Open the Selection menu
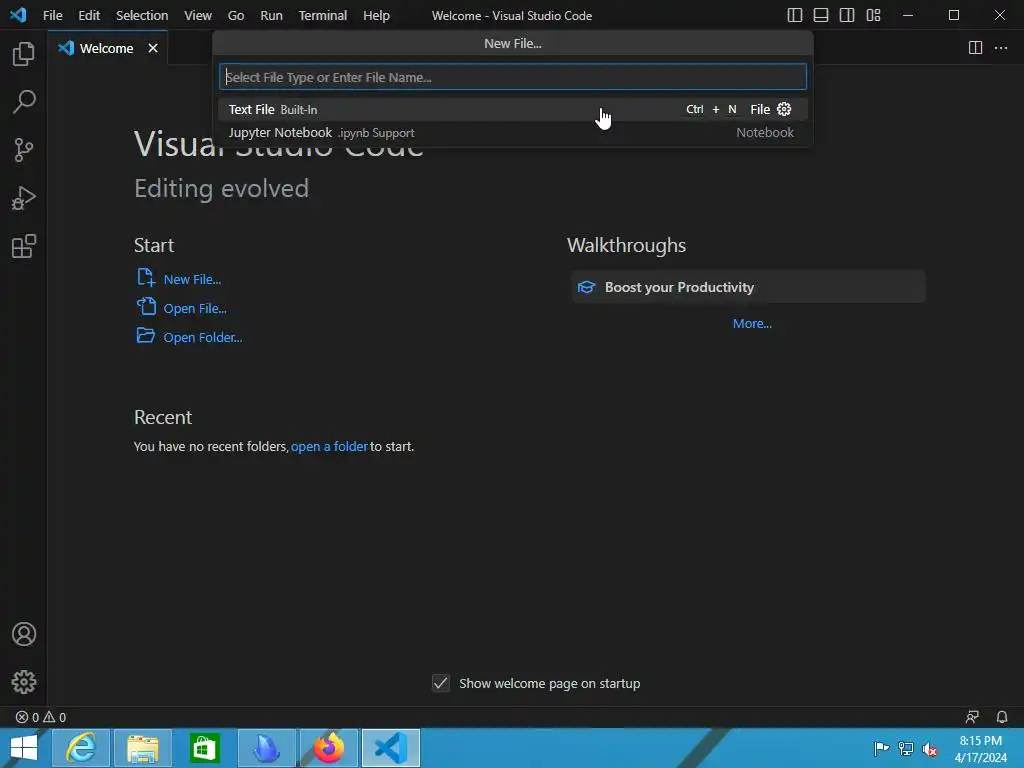 point(142,15)
